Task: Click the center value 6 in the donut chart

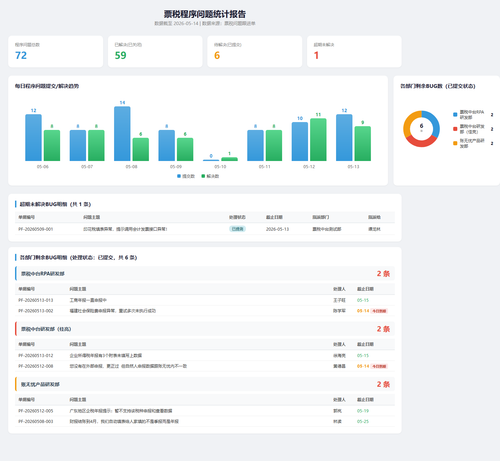Action: tap(421, 126)
